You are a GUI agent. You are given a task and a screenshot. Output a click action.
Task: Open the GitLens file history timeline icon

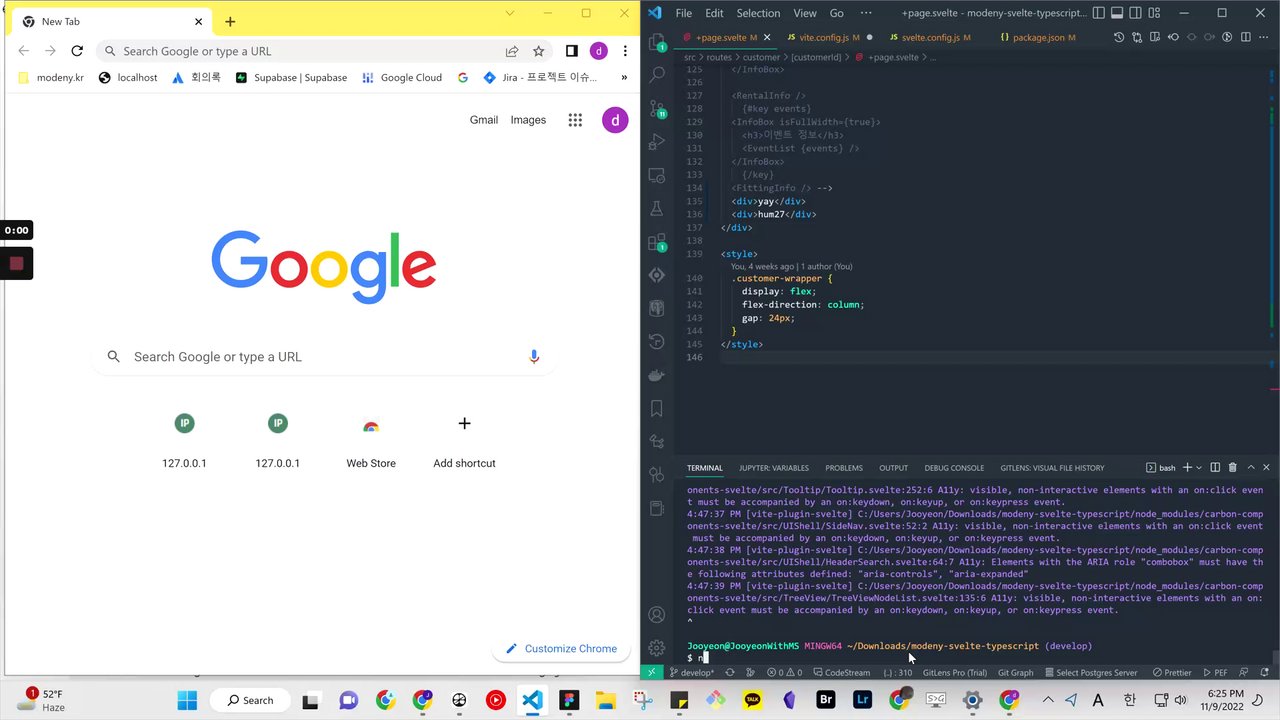pyautogui.click(x=1119, y=37)
